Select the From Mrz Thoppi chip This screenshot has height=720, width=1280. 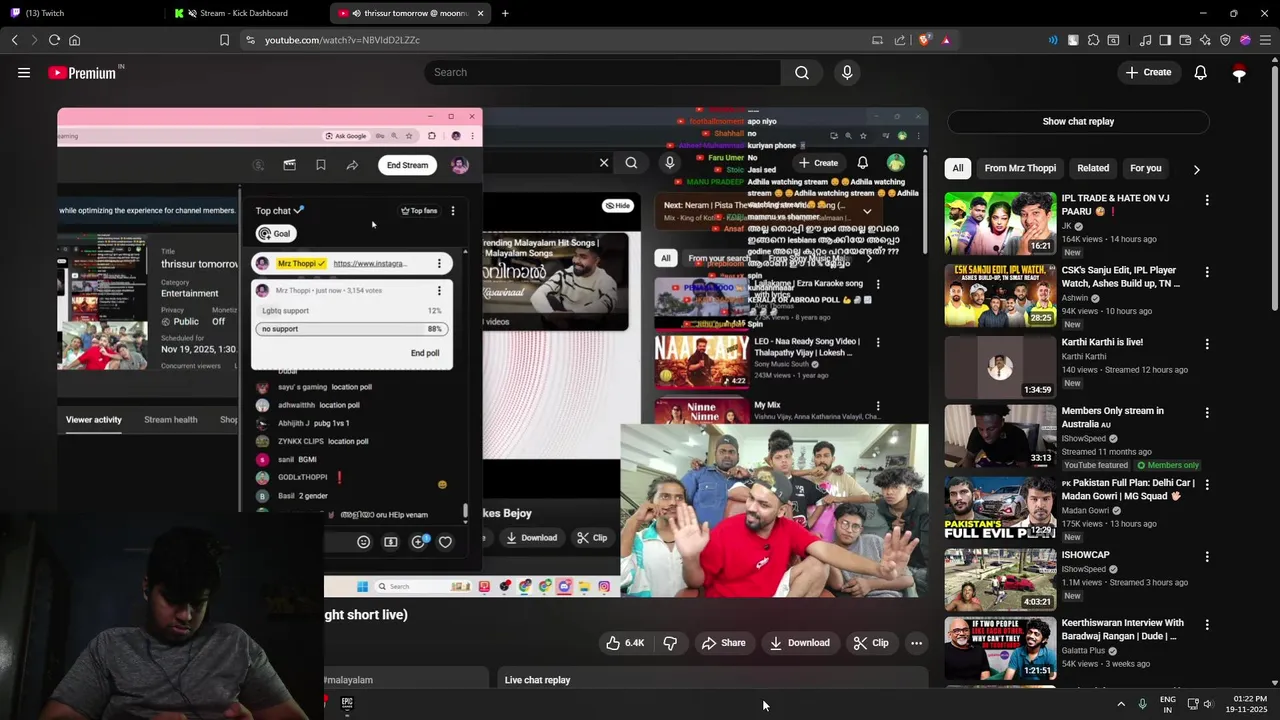[1020, 168]
